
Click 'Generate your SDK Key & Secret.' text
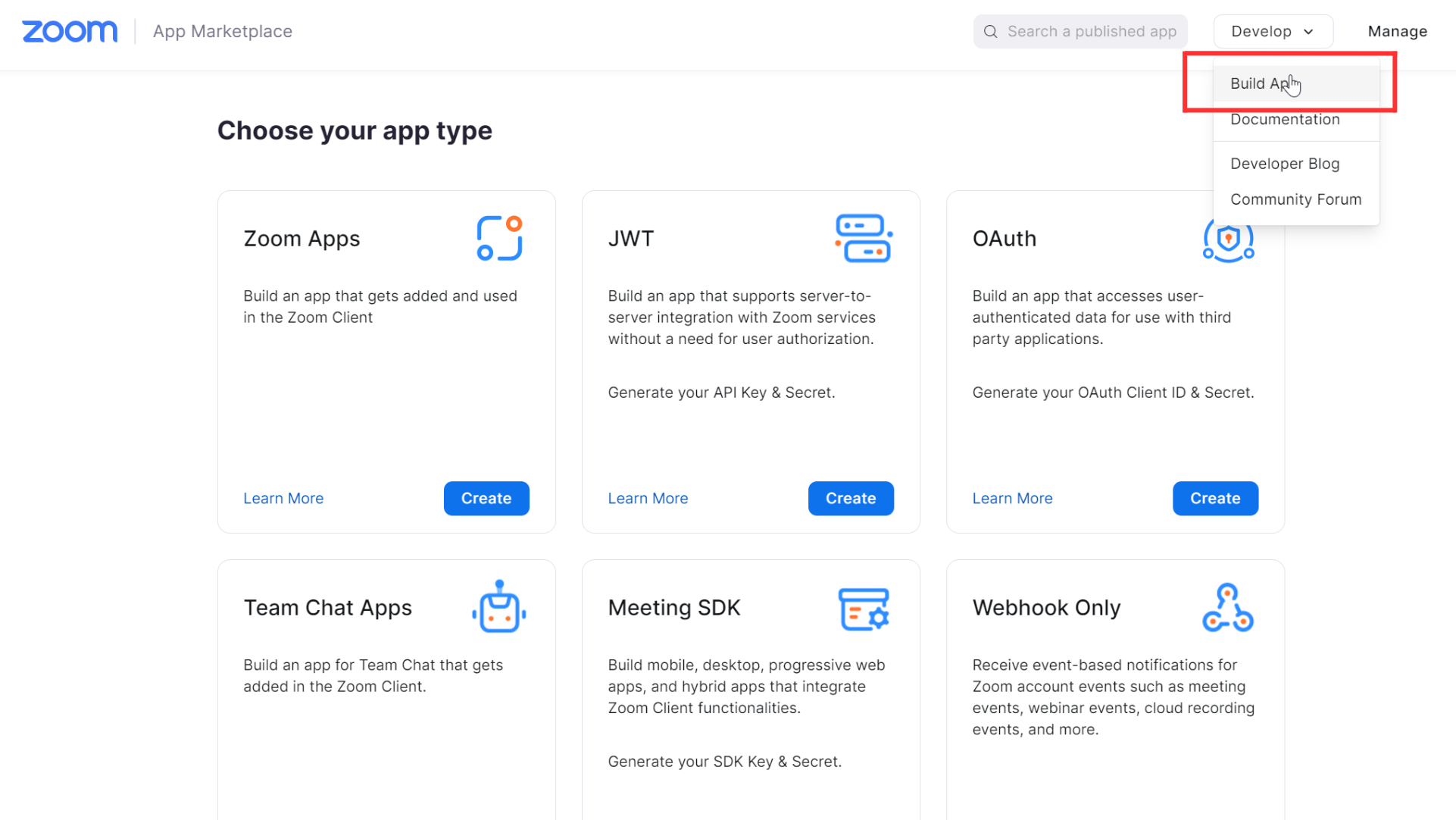coord(724,762)
